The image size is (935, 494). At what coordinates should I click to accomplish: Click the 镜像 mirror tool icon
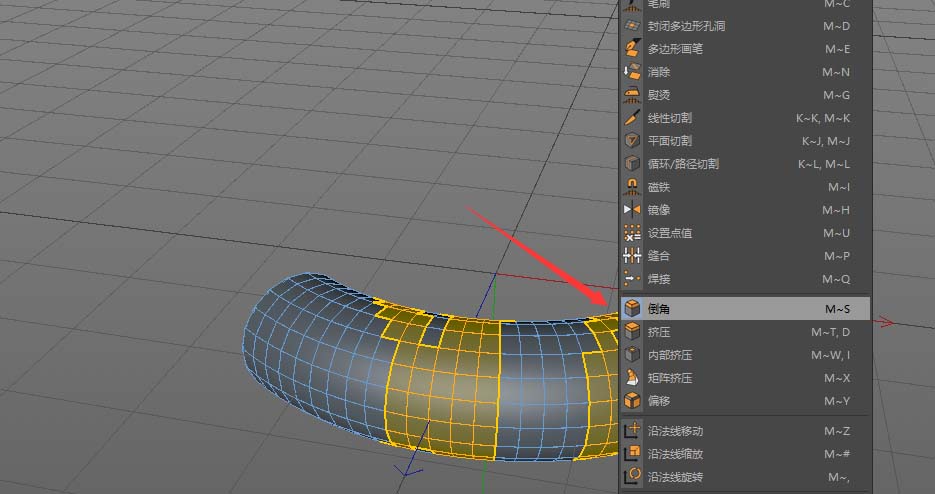pos(632,209)
